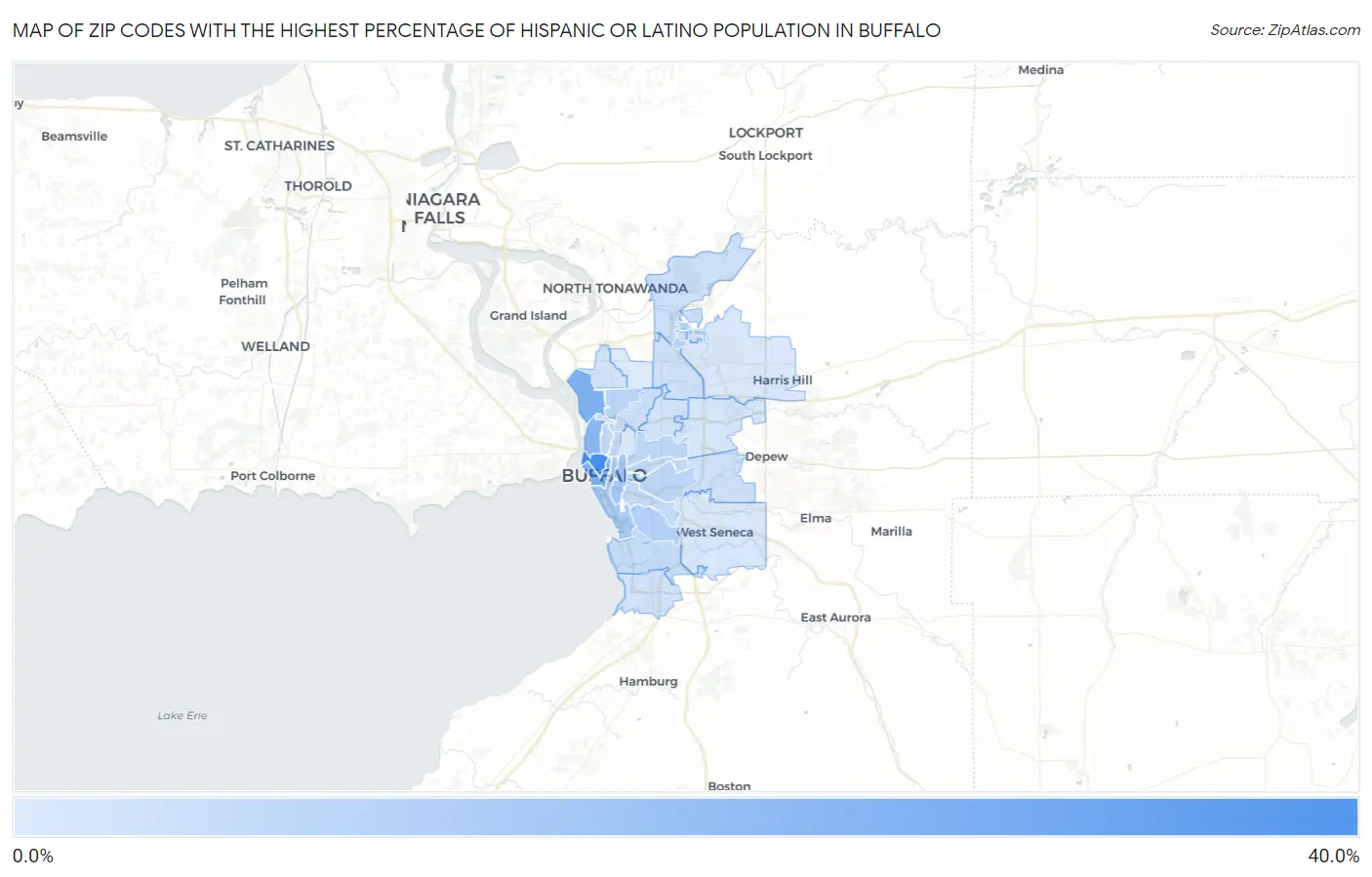Click the West Seneca label

coord(716,533)
